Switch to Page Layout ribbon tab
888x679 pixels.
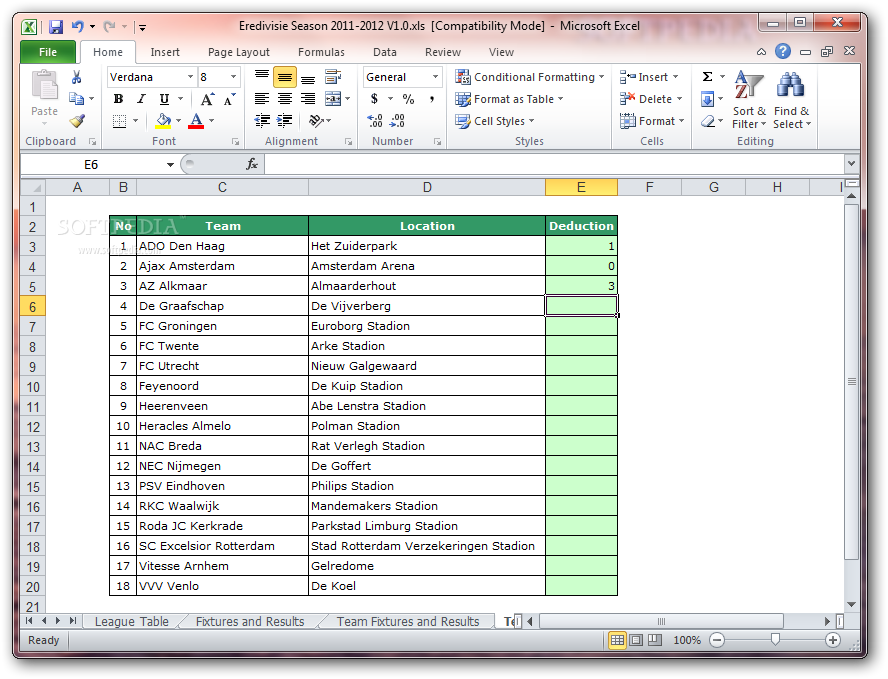(x=238, y=52)
